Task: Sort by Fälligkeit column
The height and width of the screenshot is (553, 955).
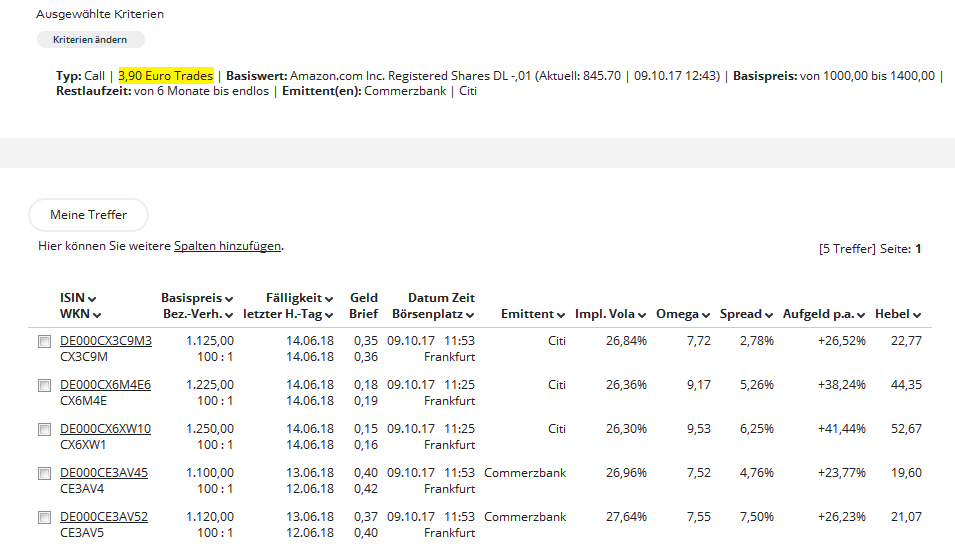Action: pyautogui.click(x=299, y=298)
